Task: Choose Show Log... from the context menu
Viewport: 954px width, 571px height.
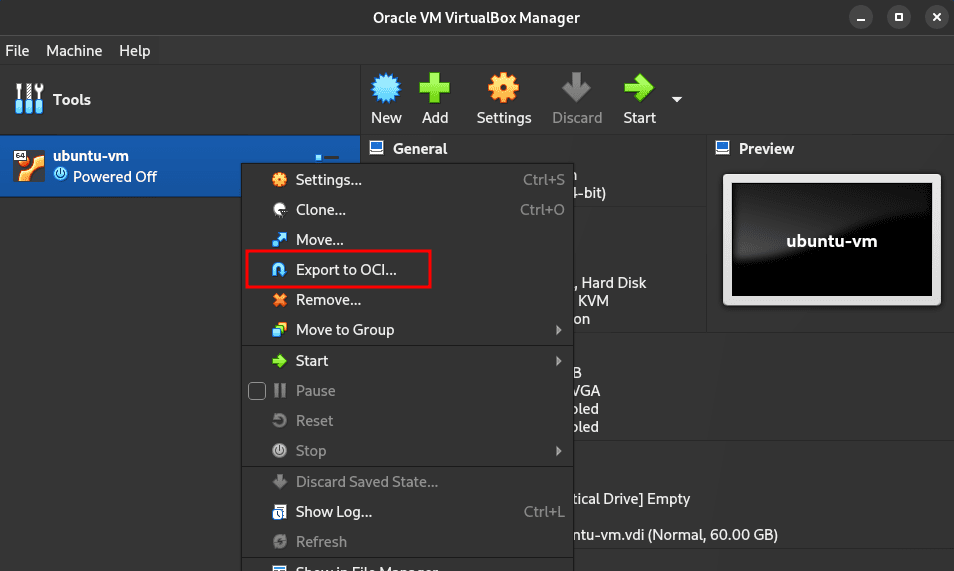Action: click(408, 512)
